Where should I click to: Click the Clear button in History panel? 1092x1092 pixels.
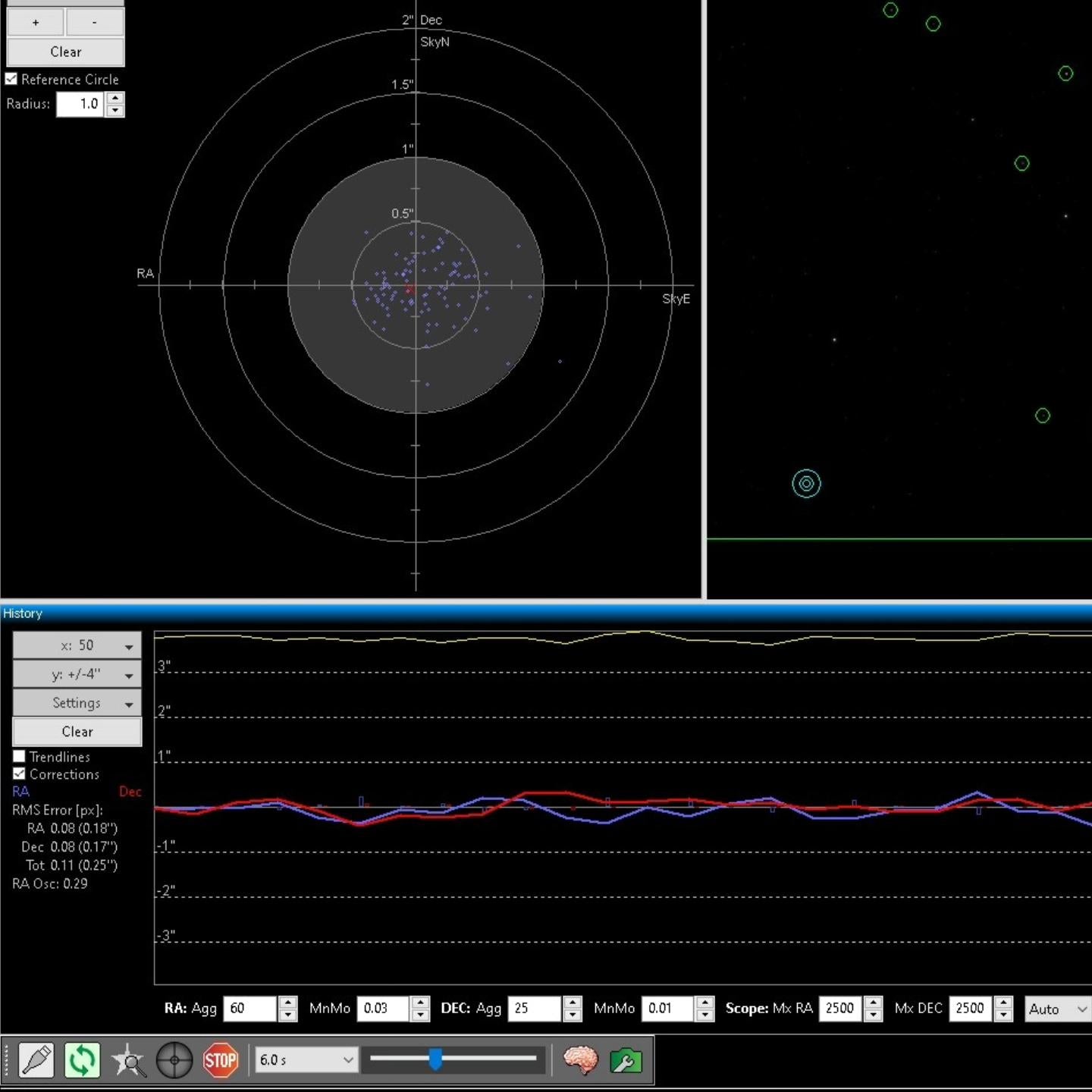click(x=77, y=732)
